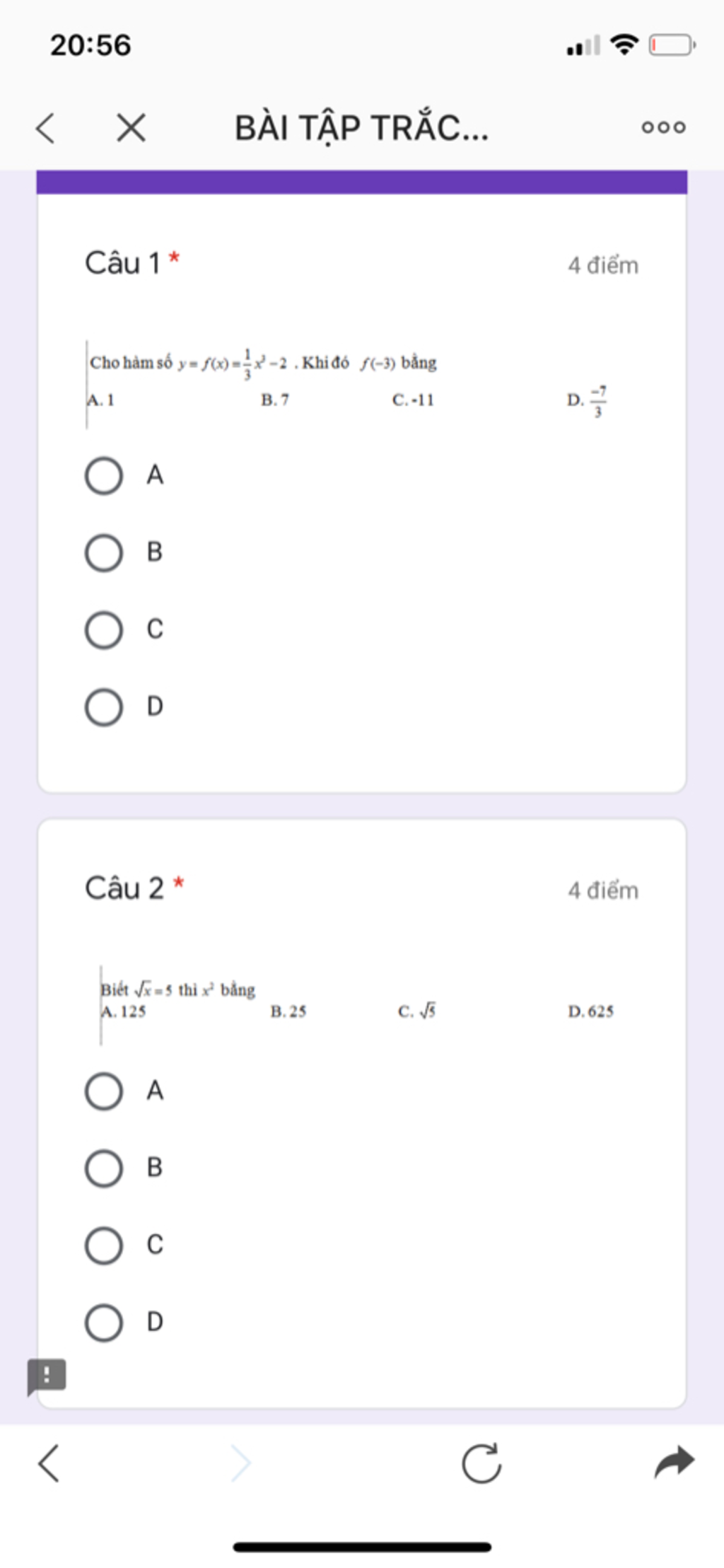Viewport: 724px width, 1568px height.
Task: Close the in-app browser with X icon
Action: (132, 128)
